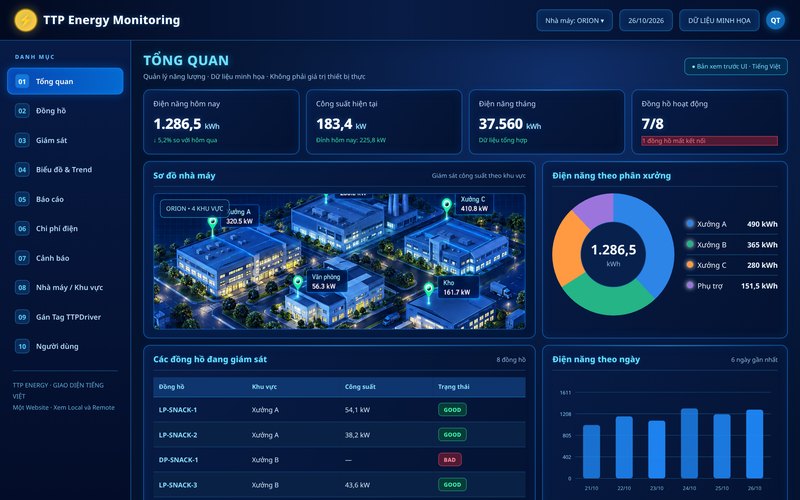This screenshot has height=500, width=800.
Task: Click the Văn phòng 56.3 kW label
Action: pyautogui.click(x=327, y=282)
